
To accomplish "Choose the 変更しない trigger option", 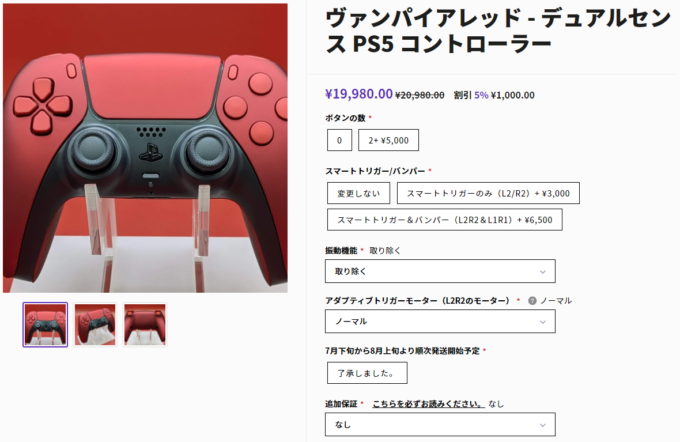I will pyautogui.click(x=358, y=193).
